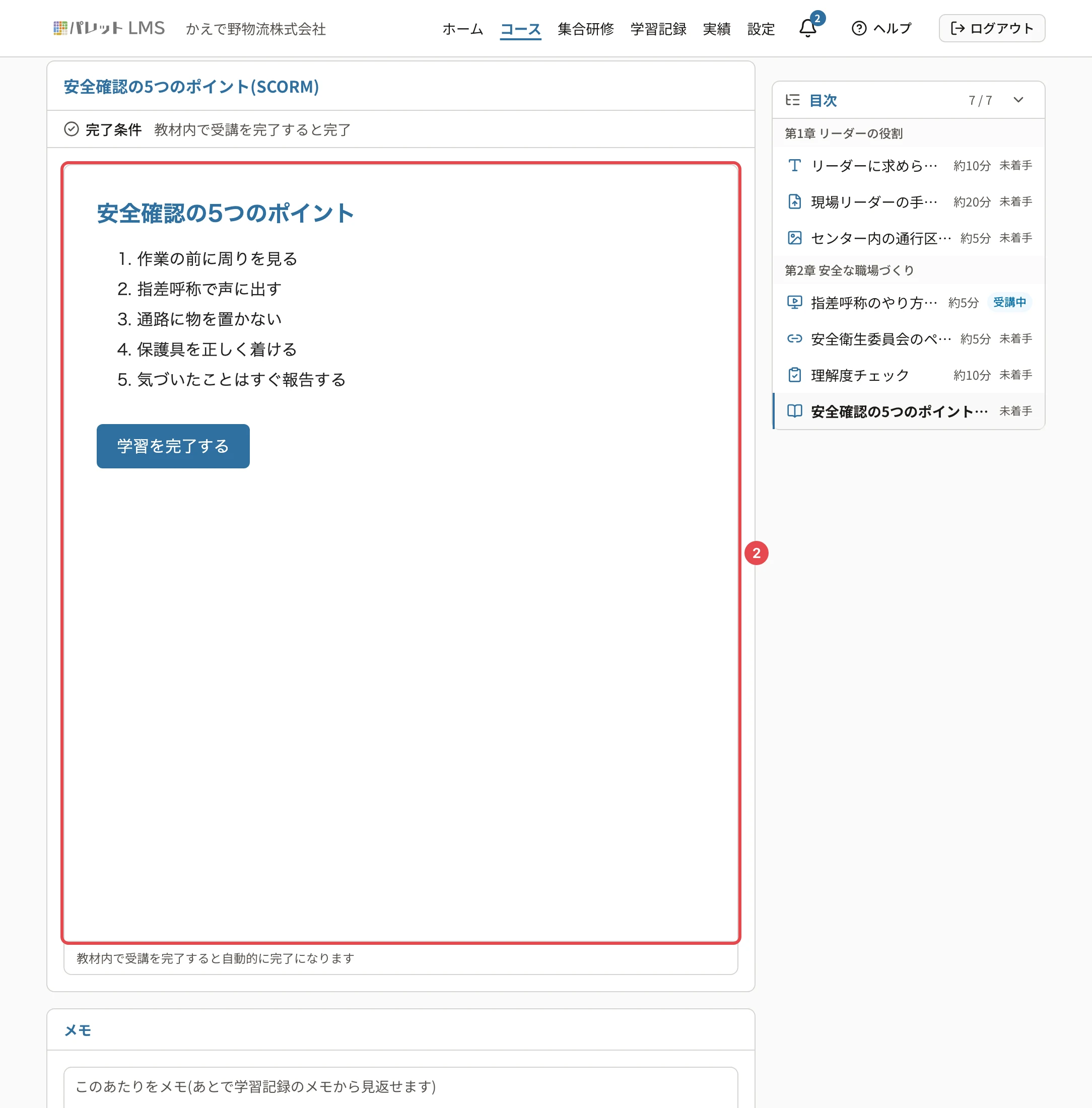Click the file icon beside 現場リーダーの手…
This screenshot has width=1092, height=1108.
click(794, 202)
